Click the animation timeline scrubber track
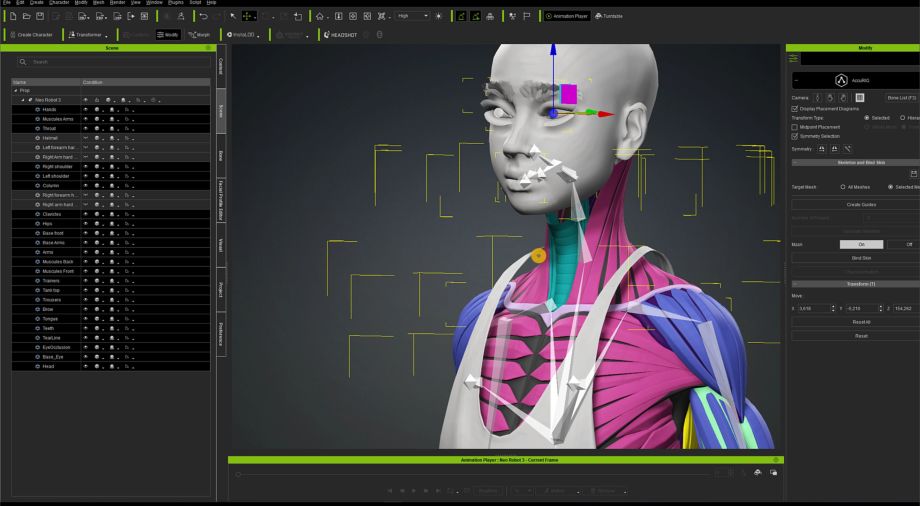 tap(475, 474)
